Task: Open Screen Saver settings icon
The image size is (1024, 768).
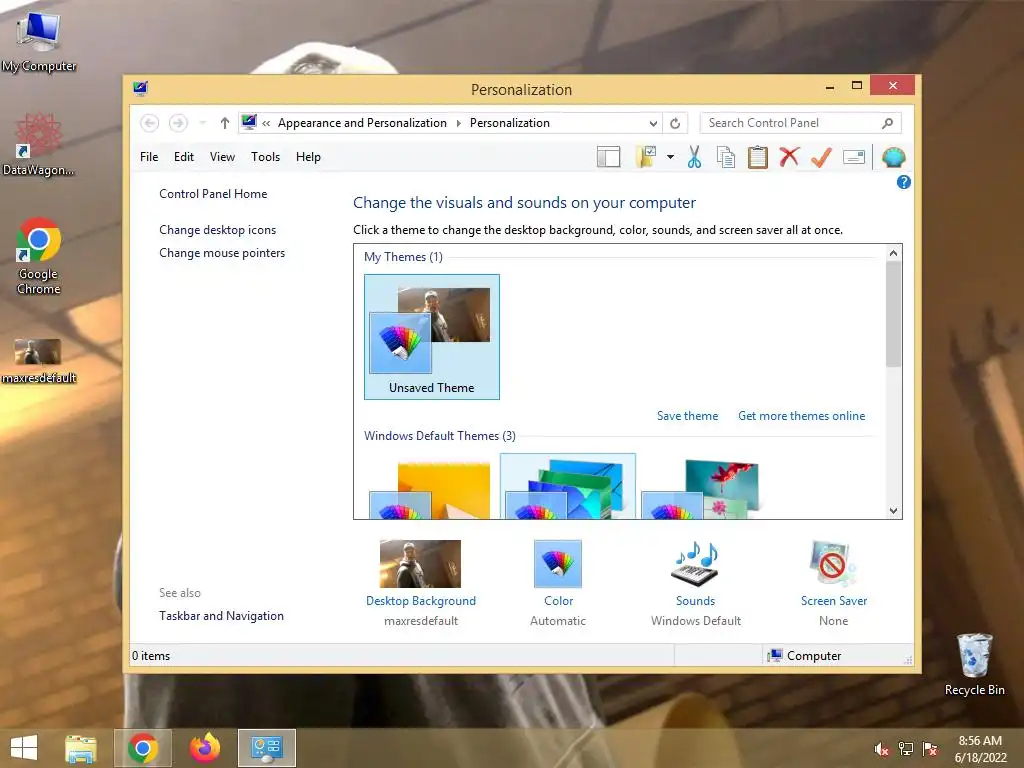Action: tap(833, 564)
